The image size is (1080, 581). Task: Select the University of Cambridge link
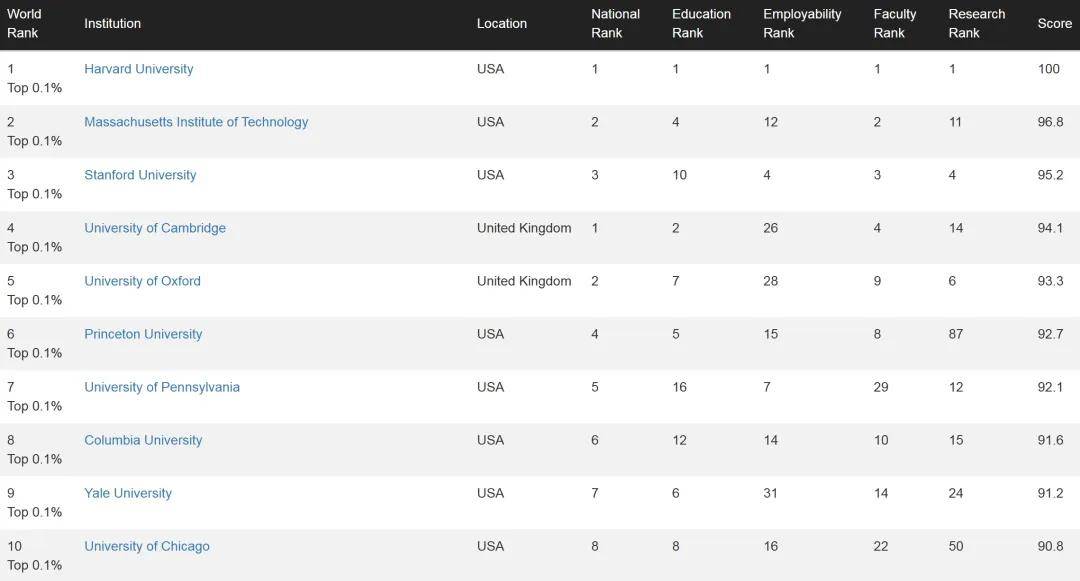[x=155, y=228]
